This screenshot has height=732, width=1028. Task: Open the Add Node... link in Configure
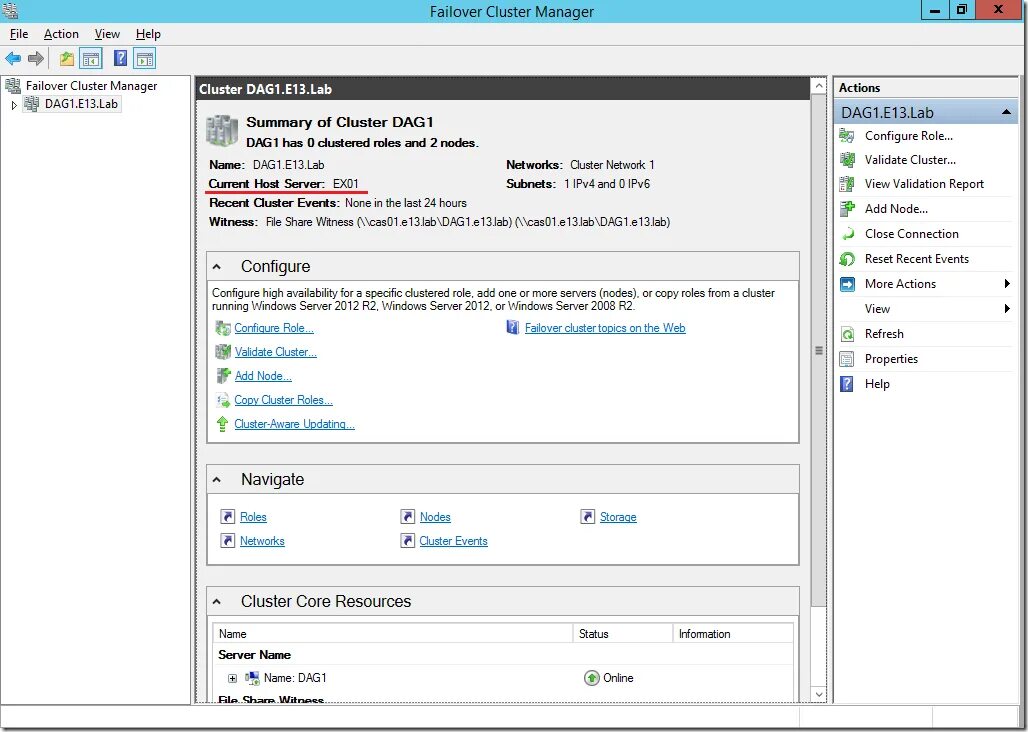[x=263, y=376]
